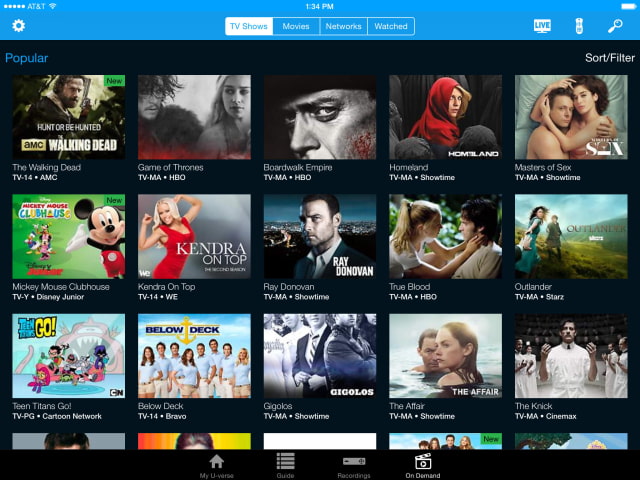Click the Popular section heading
The image size is (640, 480).
27,58
